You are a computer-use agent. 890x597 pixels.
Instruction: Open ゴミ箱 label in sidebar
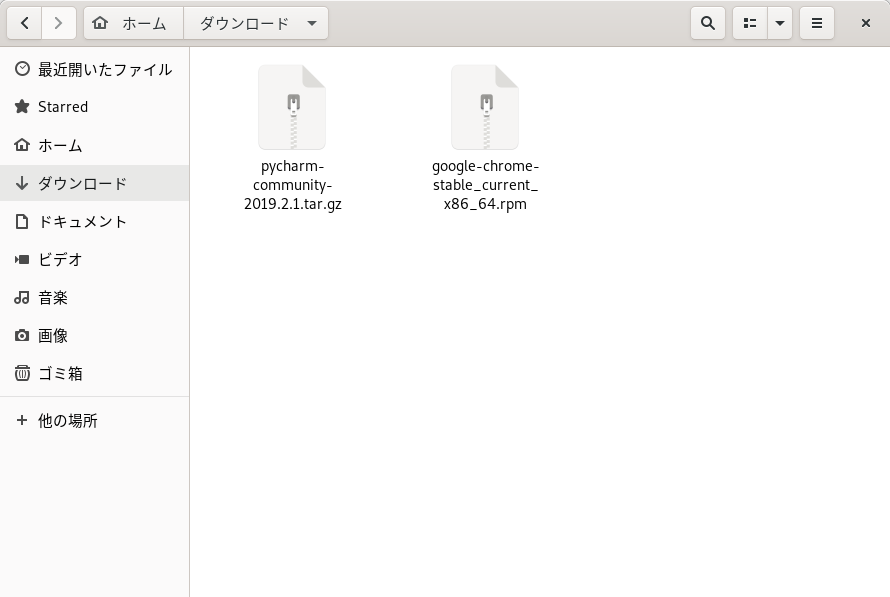[60, 373]
